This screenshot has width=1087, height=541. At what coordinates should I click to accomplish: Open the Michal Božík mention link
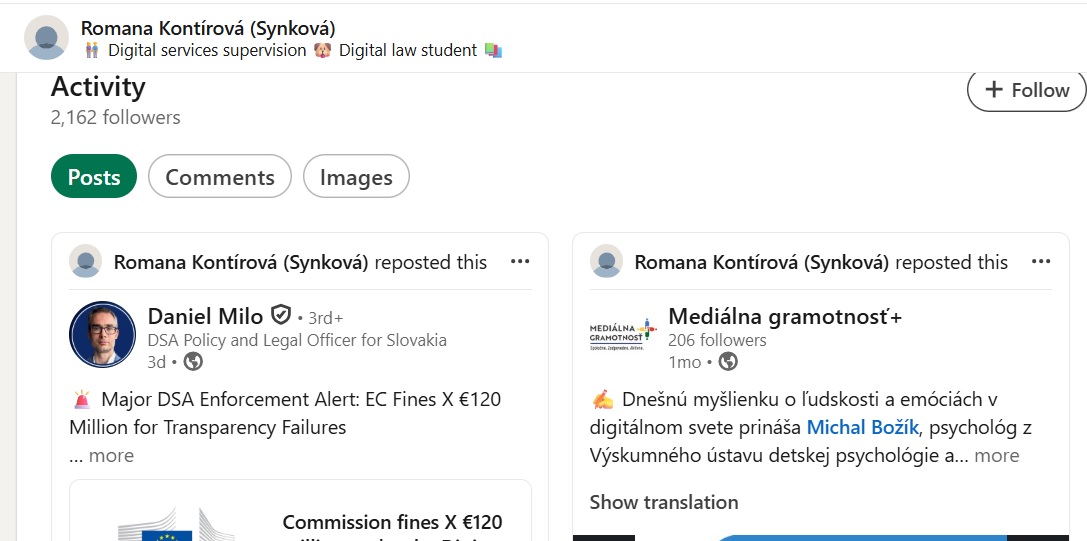[862, 428]
